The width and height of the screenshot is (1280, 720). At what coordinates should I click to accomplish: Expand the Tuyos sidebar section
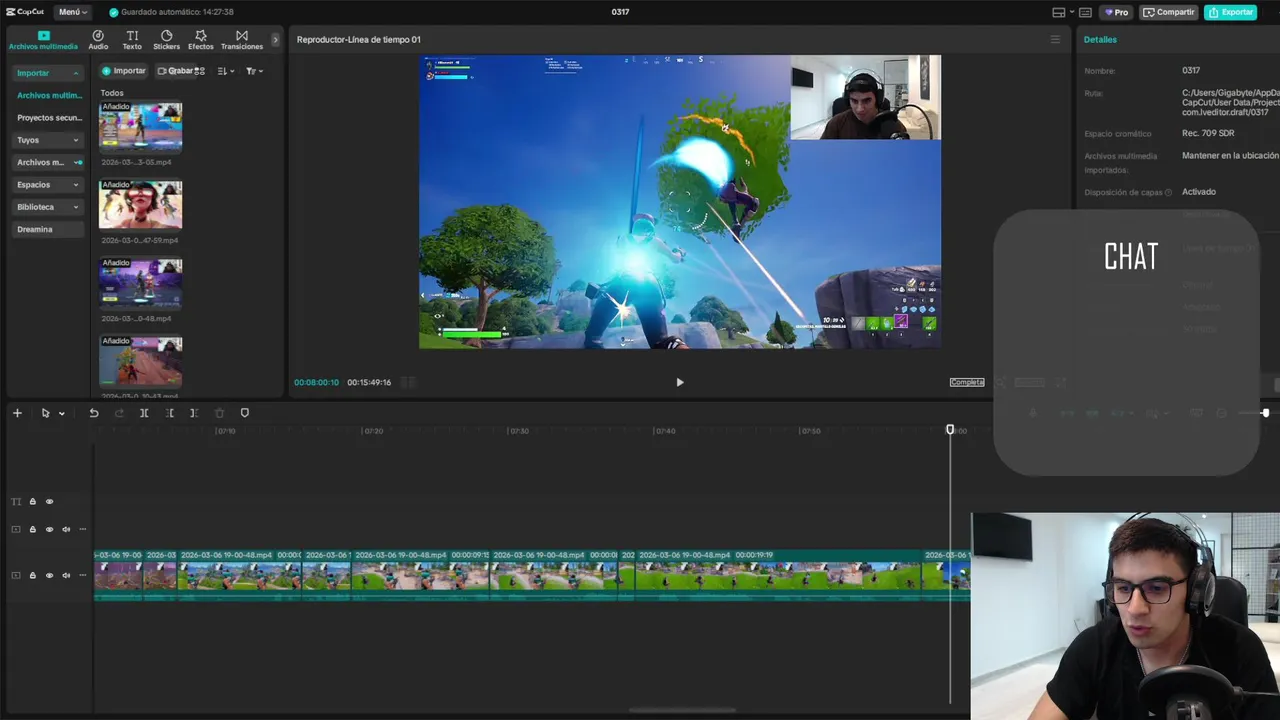coord(47,140)
